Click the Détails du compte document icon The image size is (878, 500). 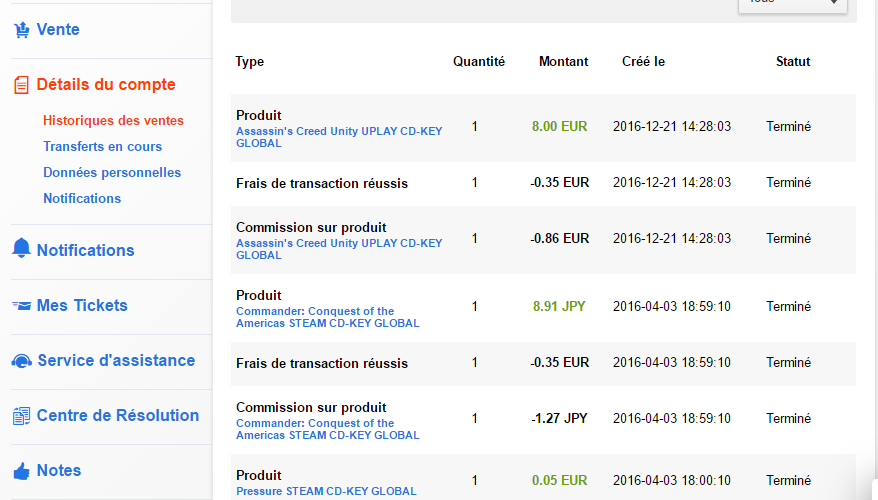(21, 85)
